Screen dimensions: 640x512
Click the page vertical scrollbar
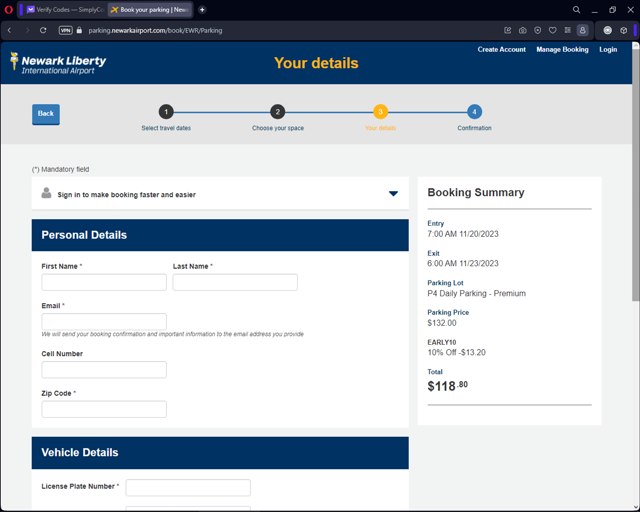tap(636, 176)
